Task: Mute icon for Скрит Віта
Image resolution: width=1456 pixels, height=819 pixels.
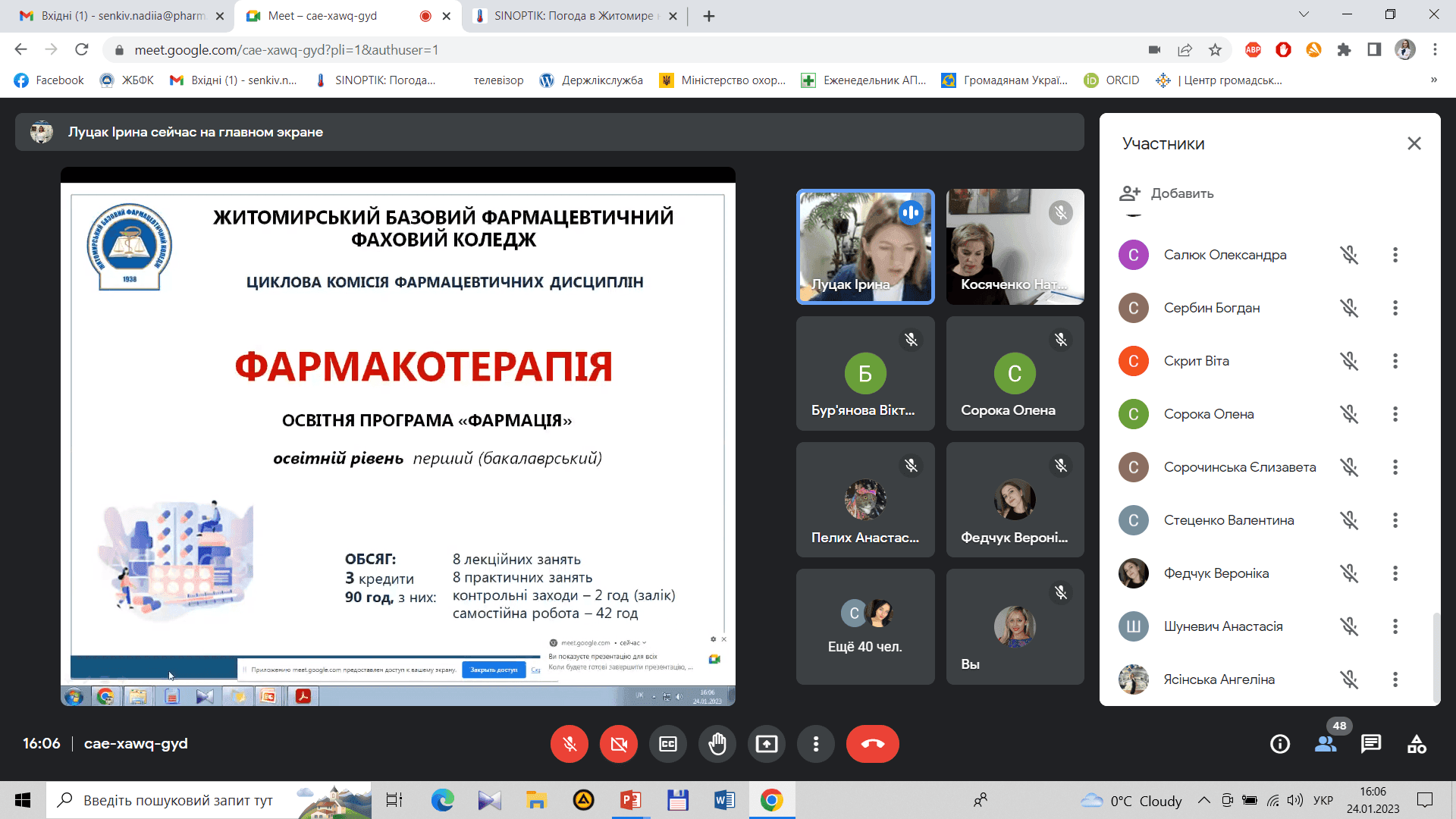Action: 1349,361
